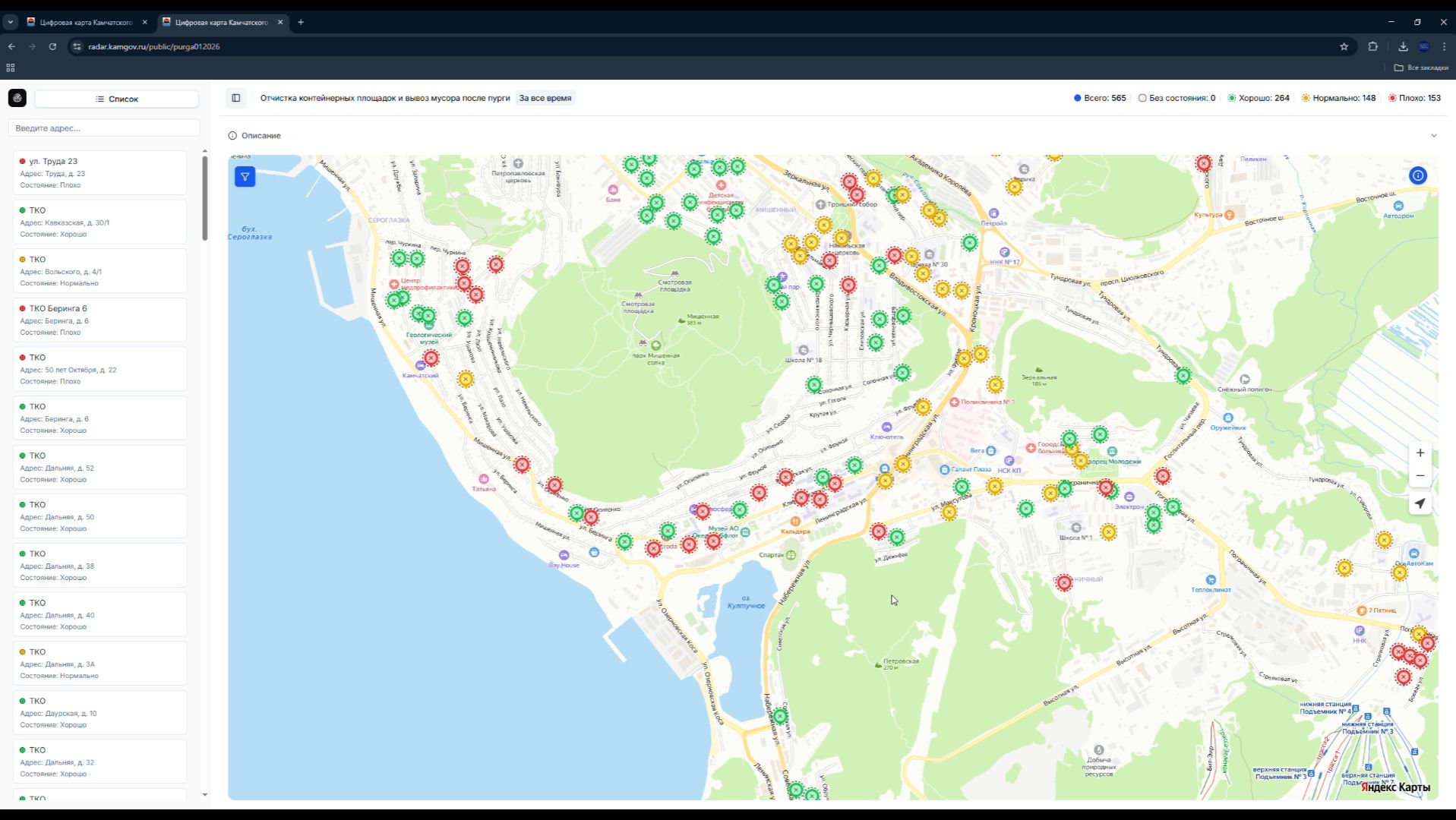Click the address list scrollbar thumb
Image resolution: width=1456 pixels, height=820 pixels.
(205, 198)
